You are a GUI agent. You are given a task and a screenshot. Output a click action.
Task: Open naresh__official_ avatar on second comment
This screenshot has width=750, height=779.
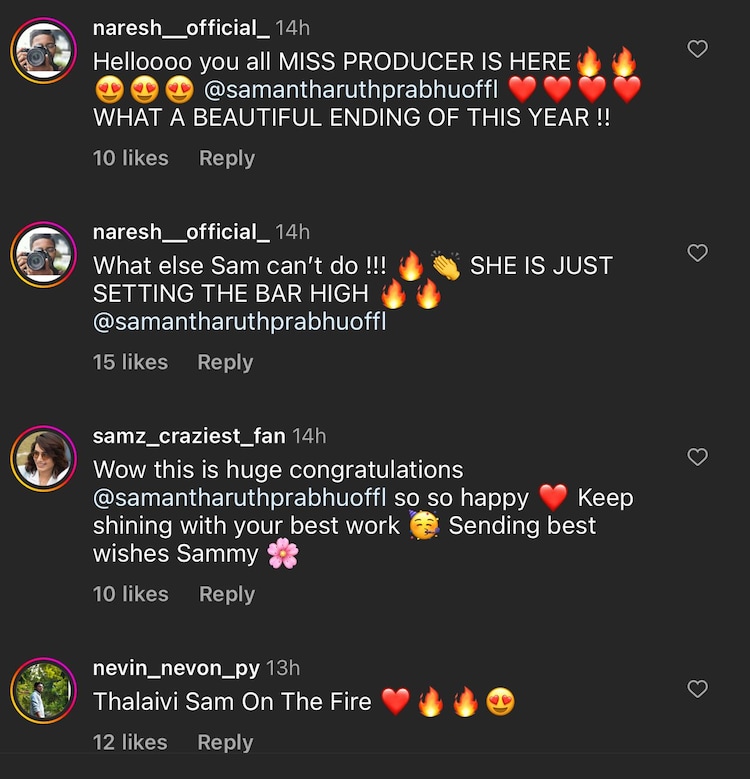(x=44, y=255)
